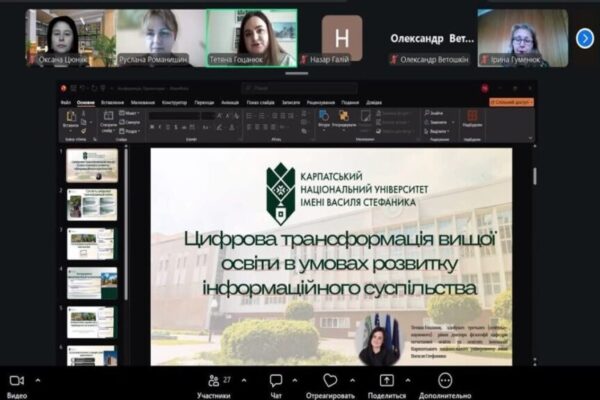
Task: Open the Файл tab in PowerPoint
Action: [65, 102]
